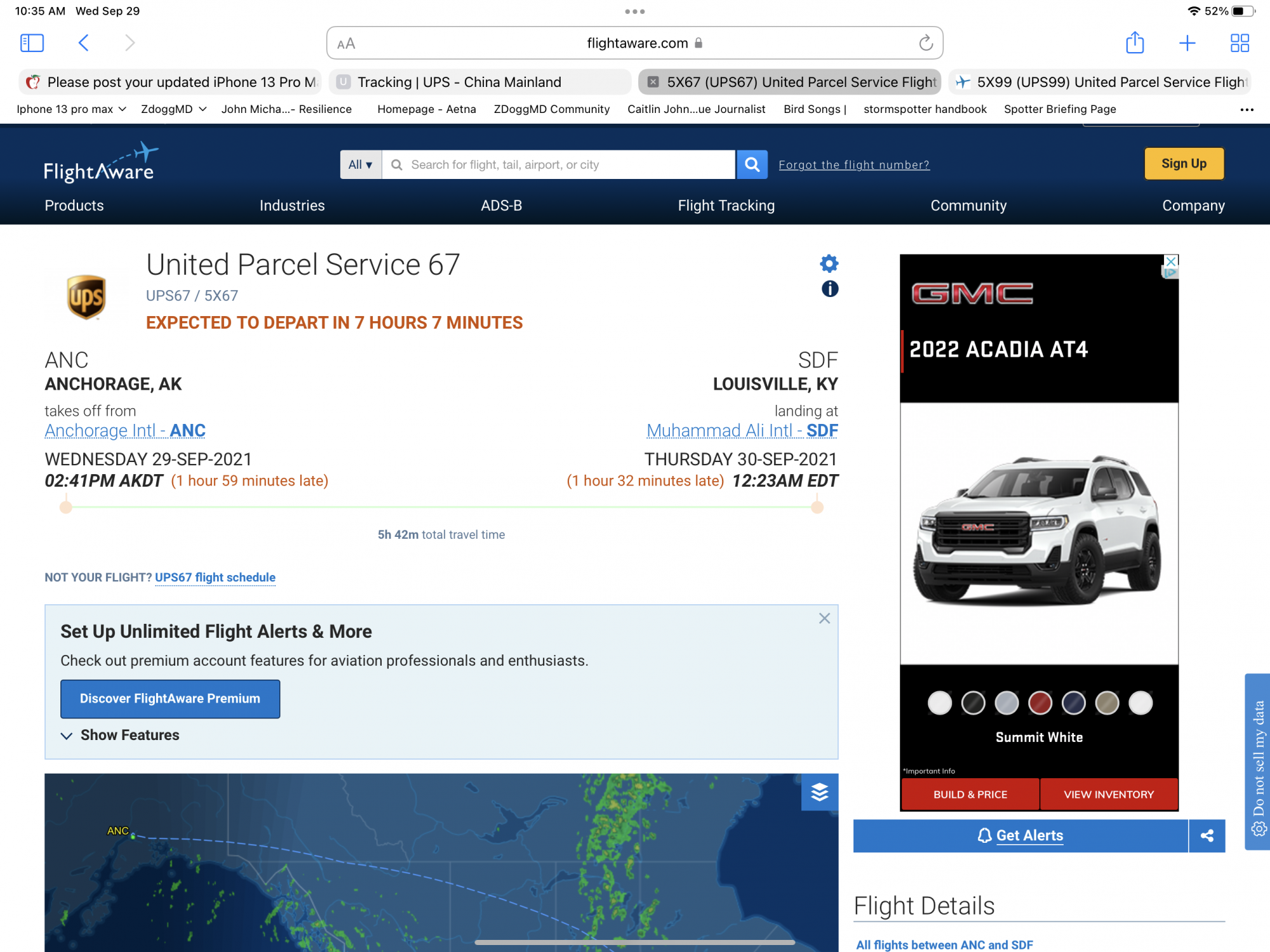This screenshot has height=952, width=1270.
Task: Submit search with the magnifier button
Action: [x=752, y=164]
